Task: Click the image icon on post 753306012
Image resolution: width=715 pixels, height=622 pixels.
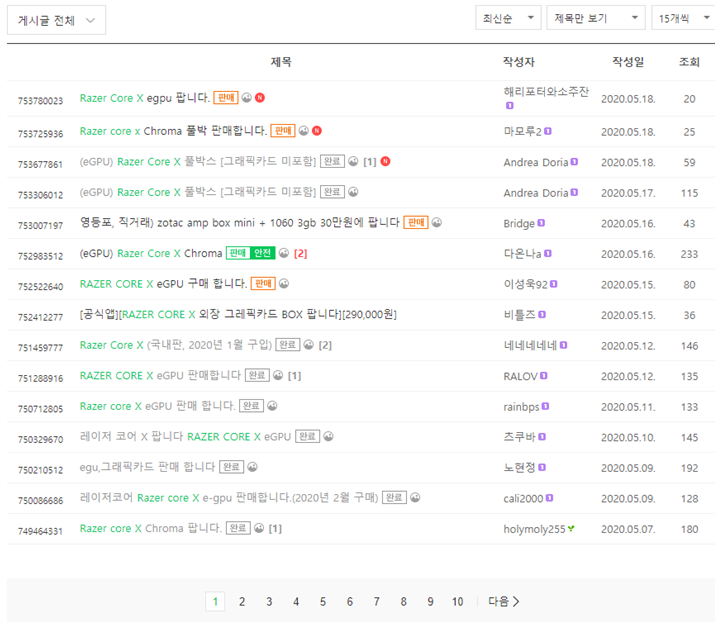Action: [353, 192]
